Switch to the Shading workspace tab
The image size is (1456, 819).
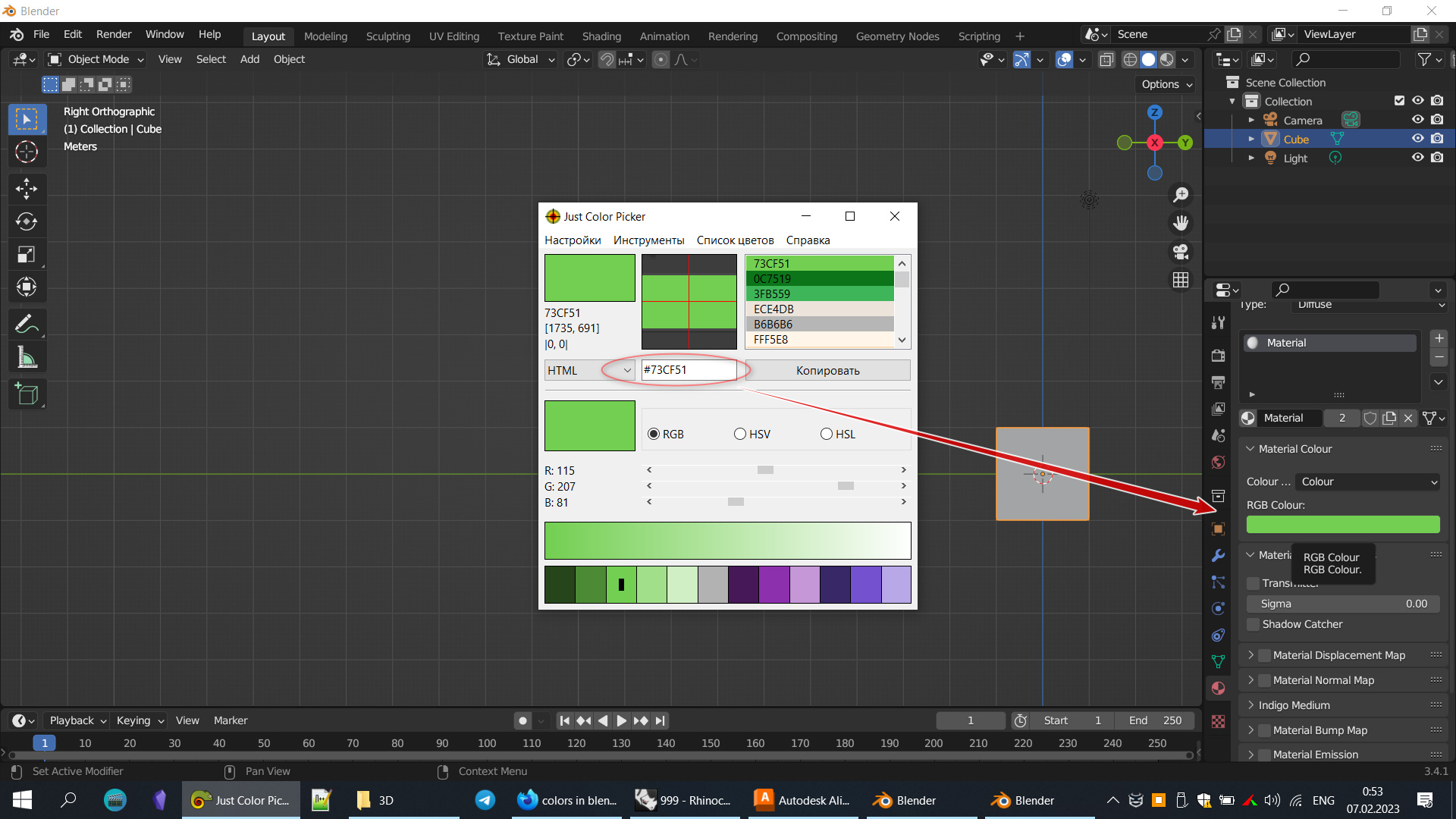601,36
